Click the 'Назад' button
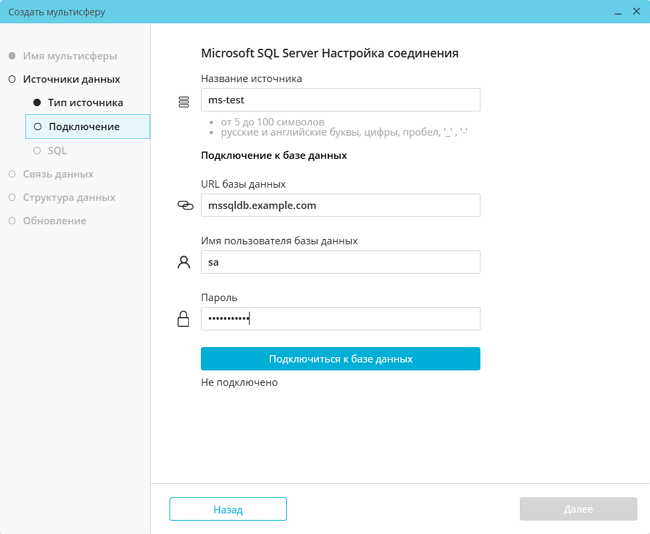 pyautogui.click(x=228, y=509)
